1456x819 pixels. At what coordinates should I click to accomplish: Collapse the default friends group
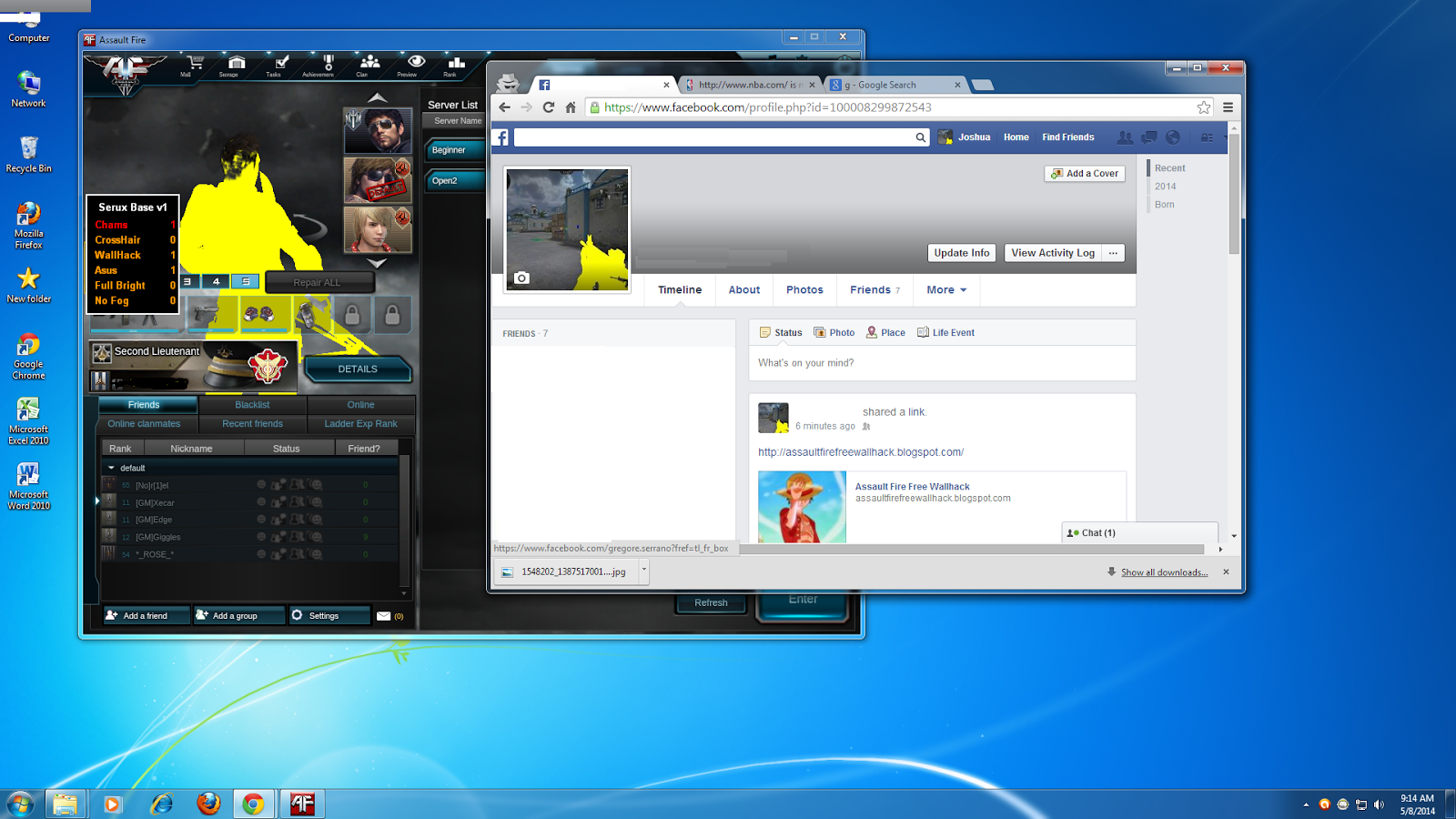(x=111, y=468)
